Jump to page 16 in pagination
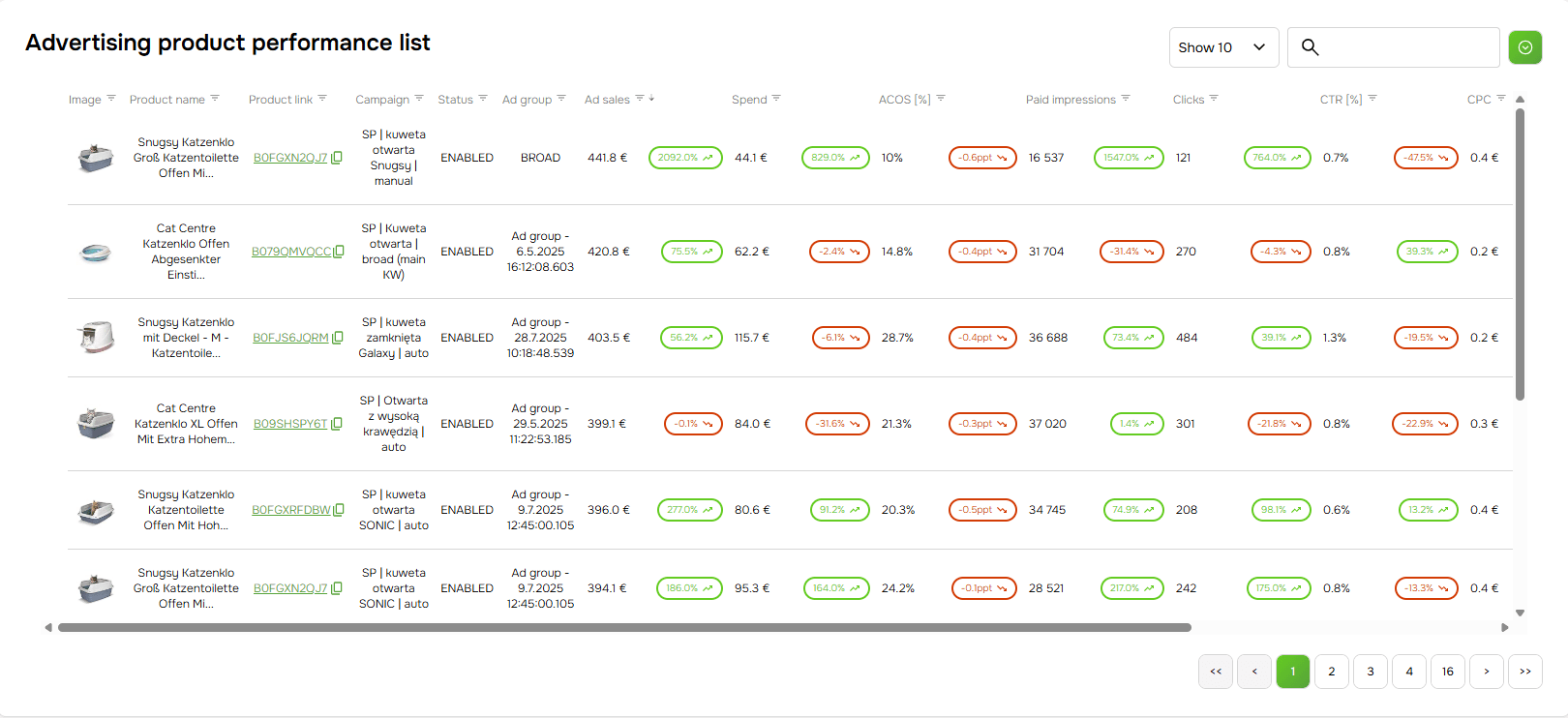 [x=1448, y=672]
